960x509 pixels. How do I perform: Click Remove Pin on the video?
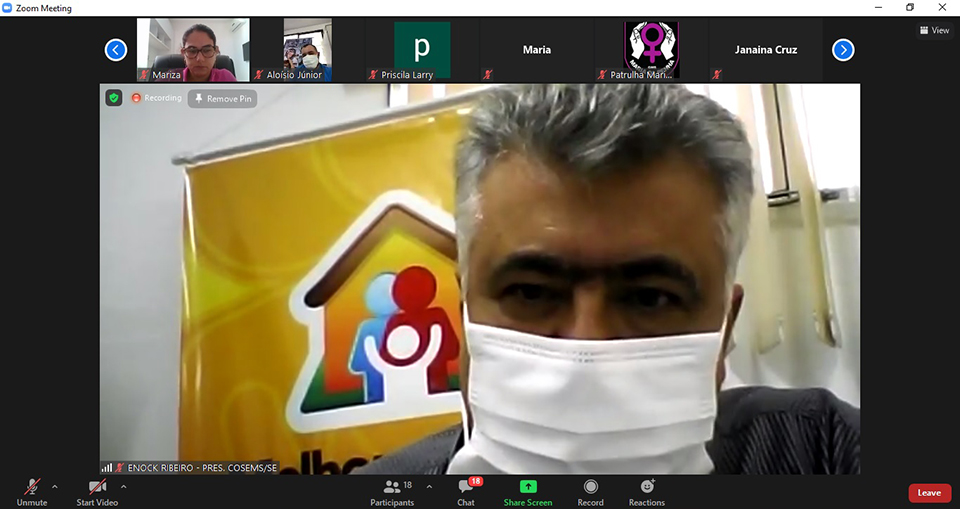click(223, 99)
